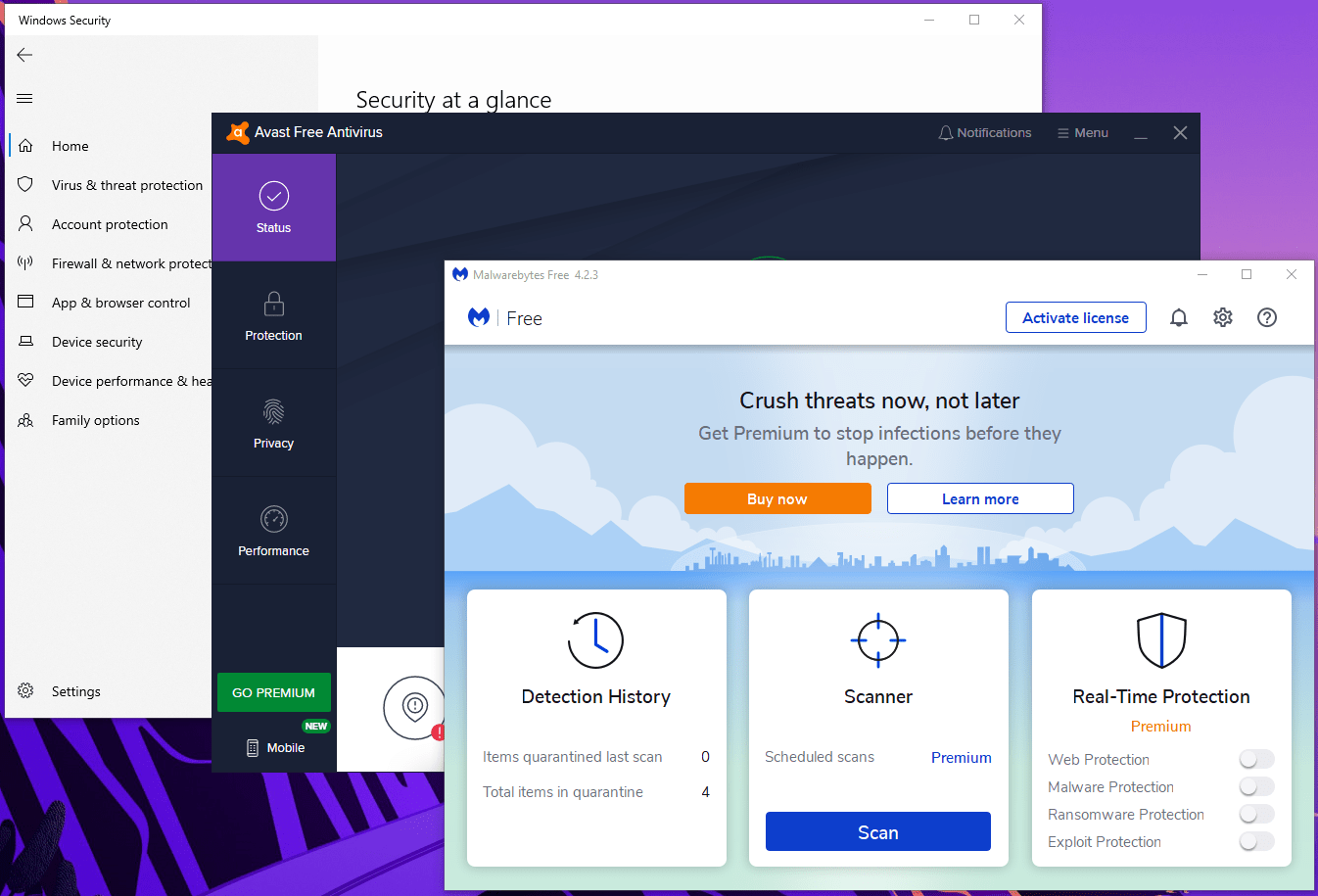
Task: Click the 'Exploit Protection' label
Action: click(x=1105, y=841)
